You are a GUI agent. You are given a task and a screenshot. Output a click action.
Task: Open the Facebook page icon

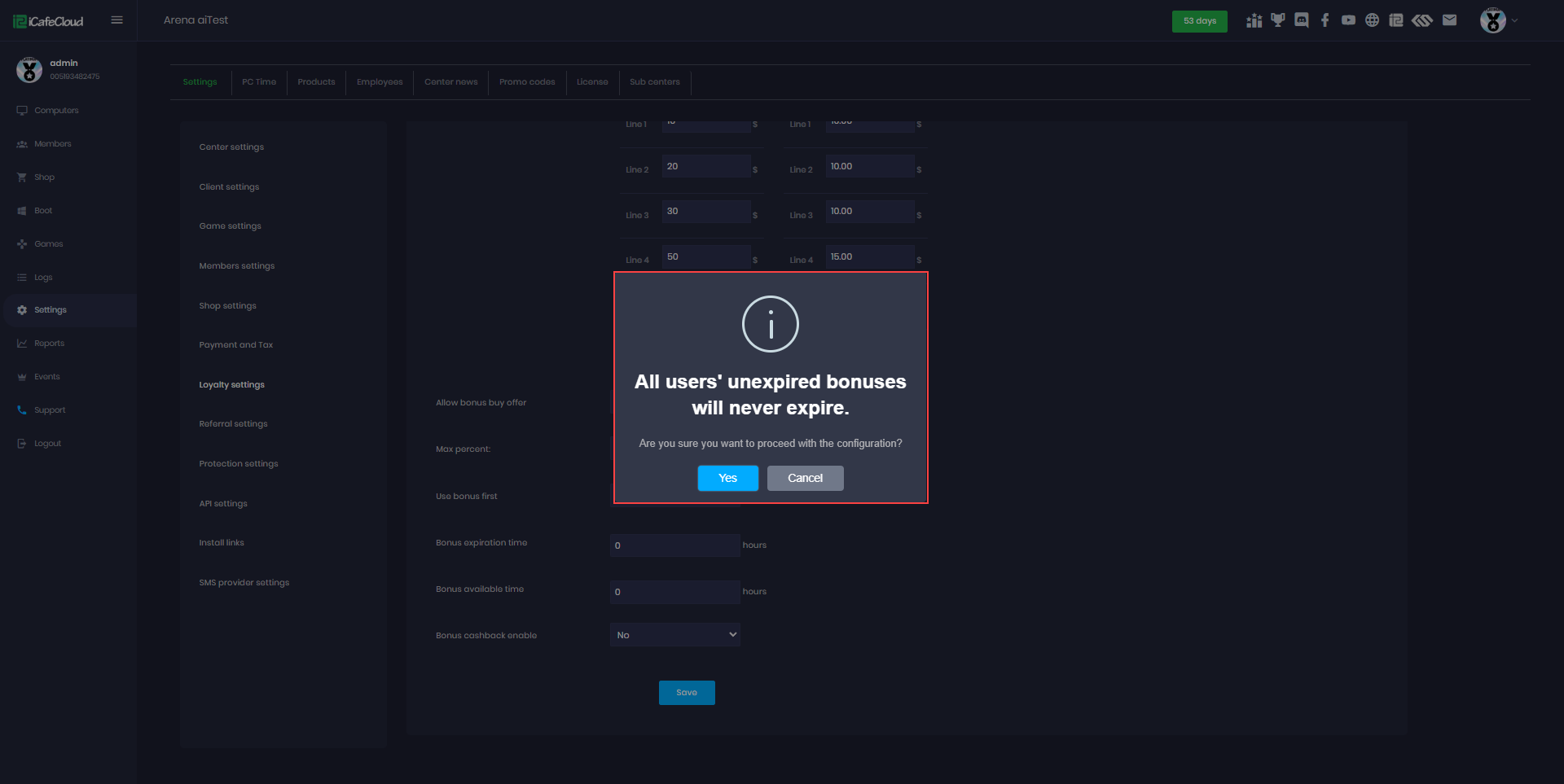tap(1325, 20)
